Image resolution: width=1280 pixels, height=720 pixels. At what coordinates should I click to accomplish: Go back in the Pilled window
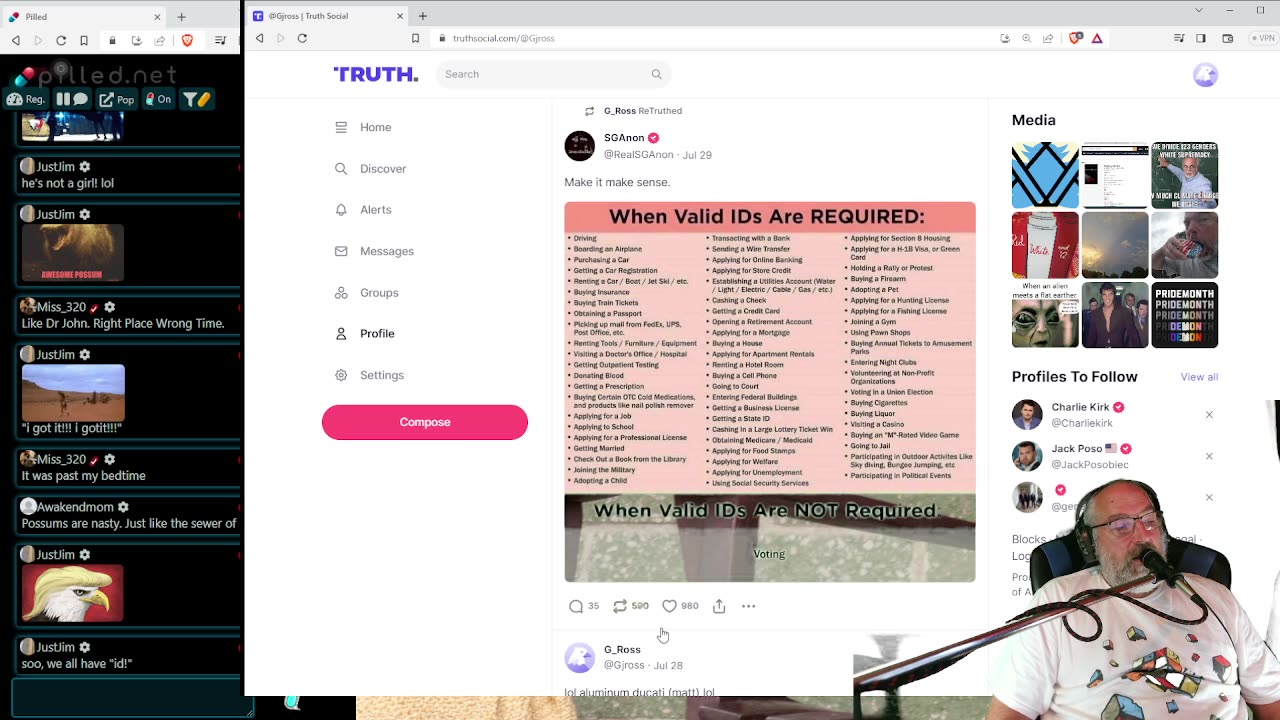point(15,40)
